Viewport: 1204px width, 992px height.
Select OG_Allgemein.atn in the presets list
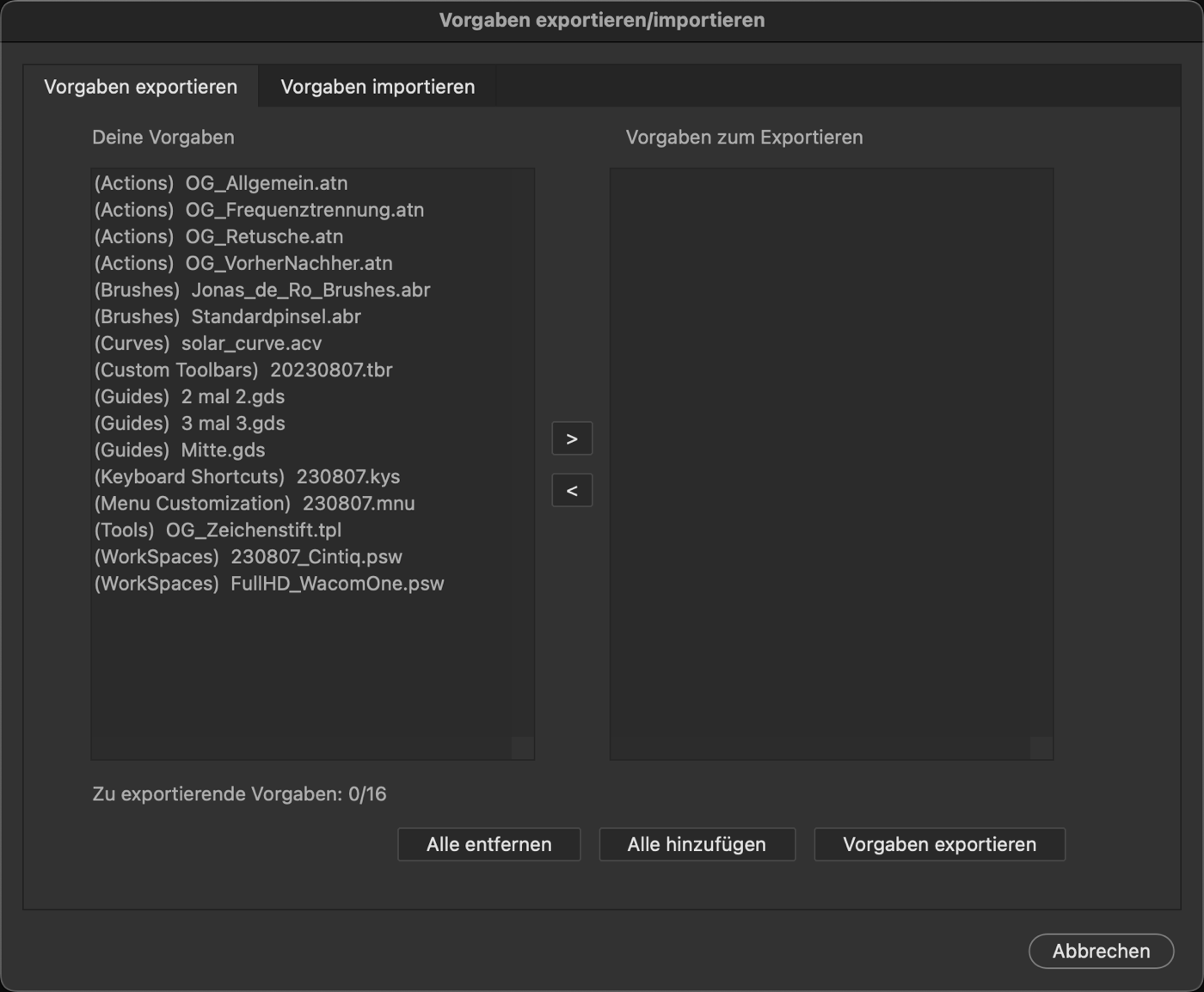click(221, 183)
